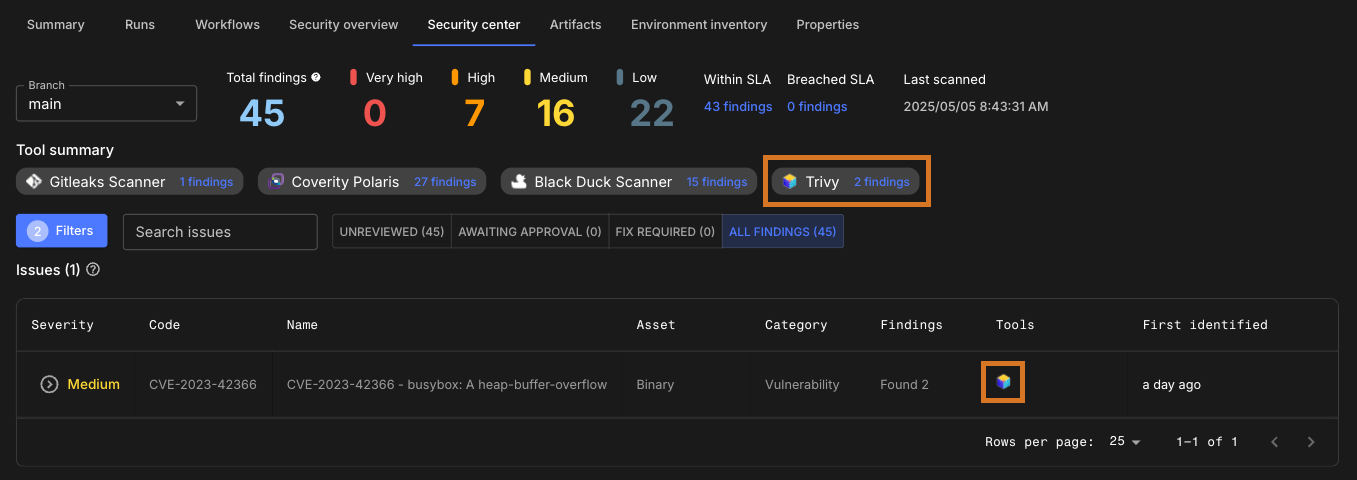This screenshot has height=480, width=1357.
Task: Click the Category column header
Action: click(x=796, y=324)
